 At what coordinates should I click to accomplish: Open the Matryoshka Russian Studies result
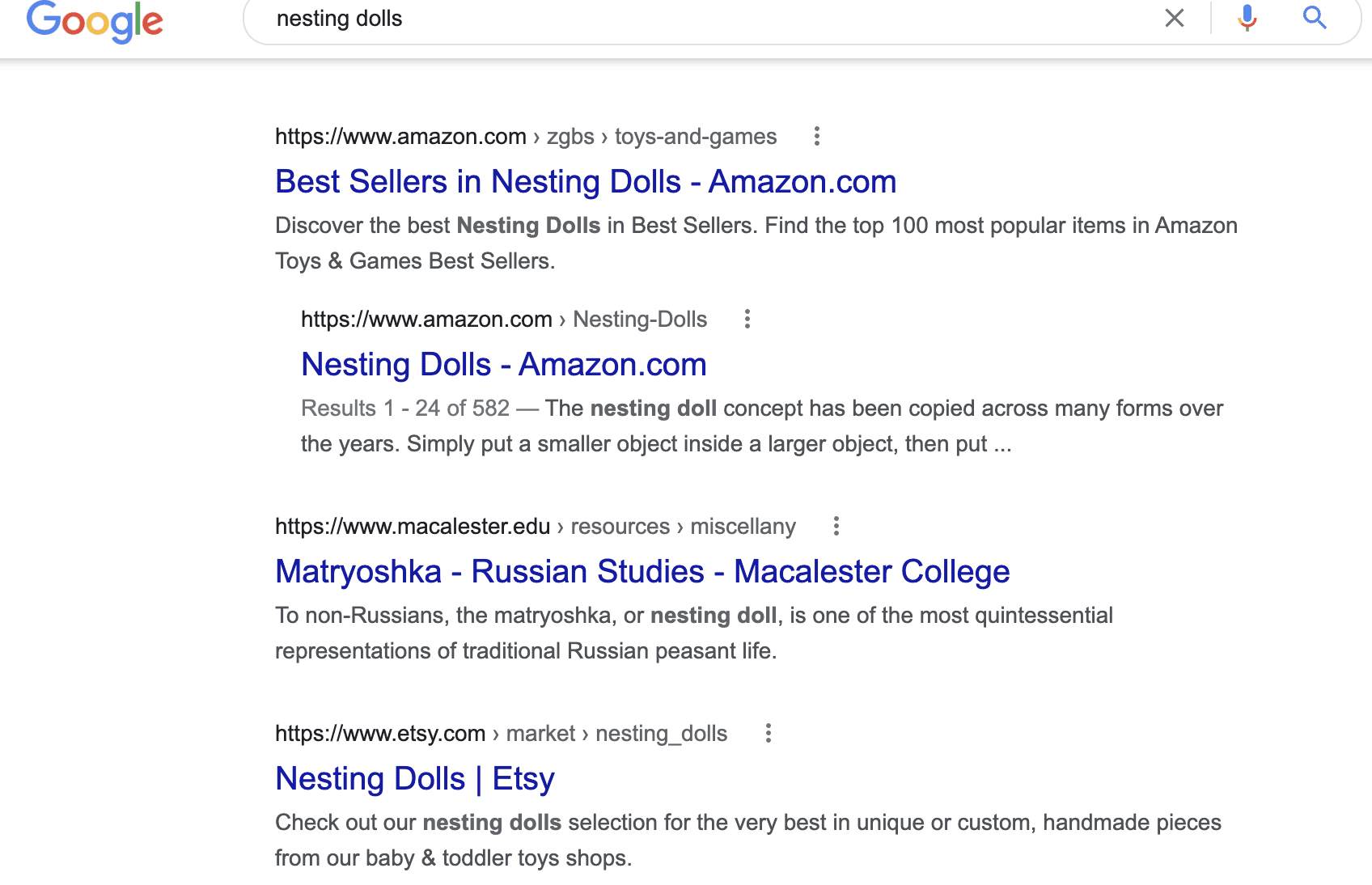(x=642, y=571)
